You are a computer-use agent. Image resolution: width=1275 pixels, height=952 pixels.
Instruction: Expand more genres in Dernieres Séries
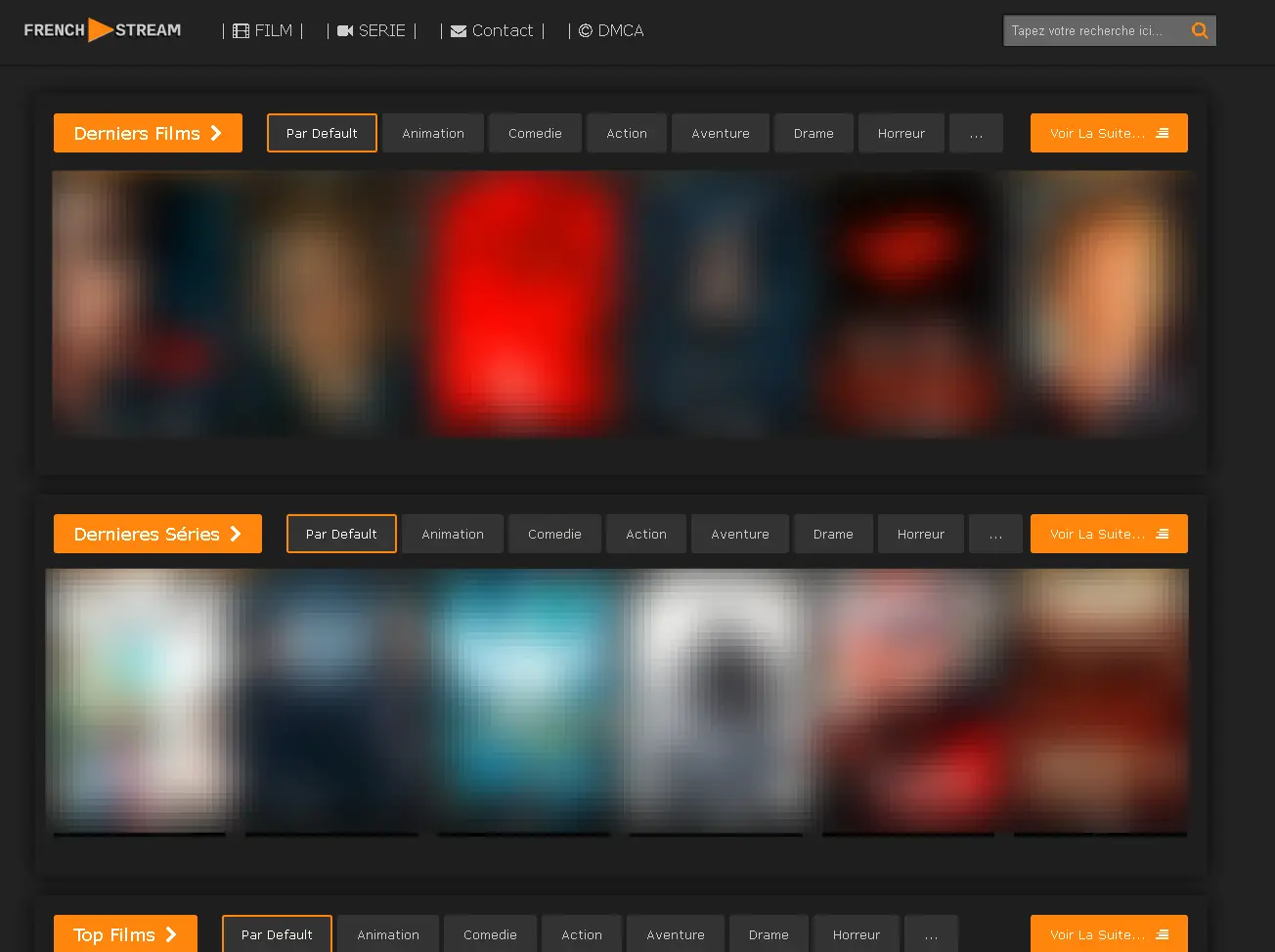[995, 534]
